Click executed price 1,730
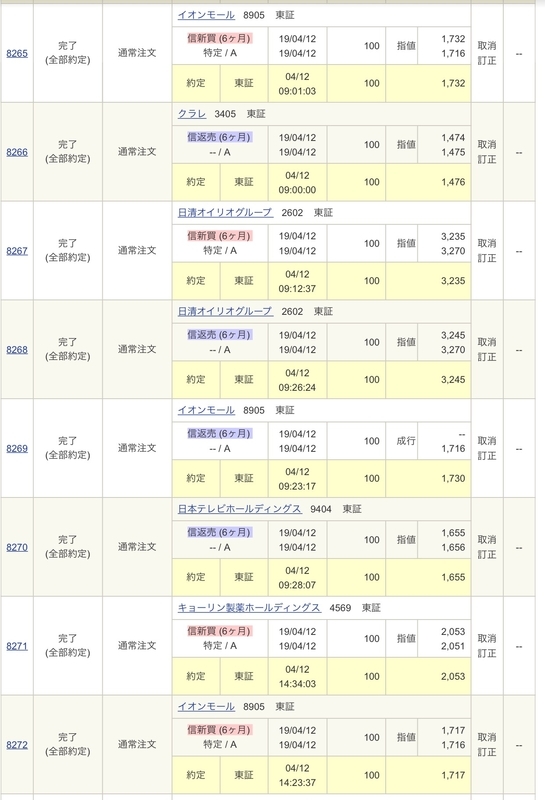This screenshot has width=545, height=800. pos(453,479)
